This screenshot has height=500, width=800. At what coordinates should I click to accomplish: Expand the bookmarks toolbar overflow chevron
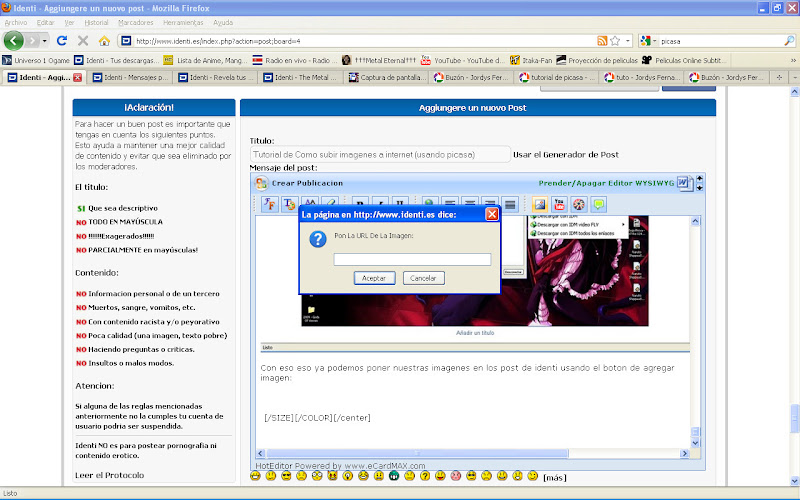[793, 60]
